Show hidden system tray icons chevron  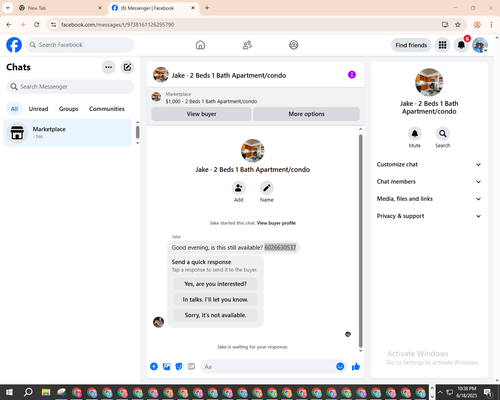[440, 392]
